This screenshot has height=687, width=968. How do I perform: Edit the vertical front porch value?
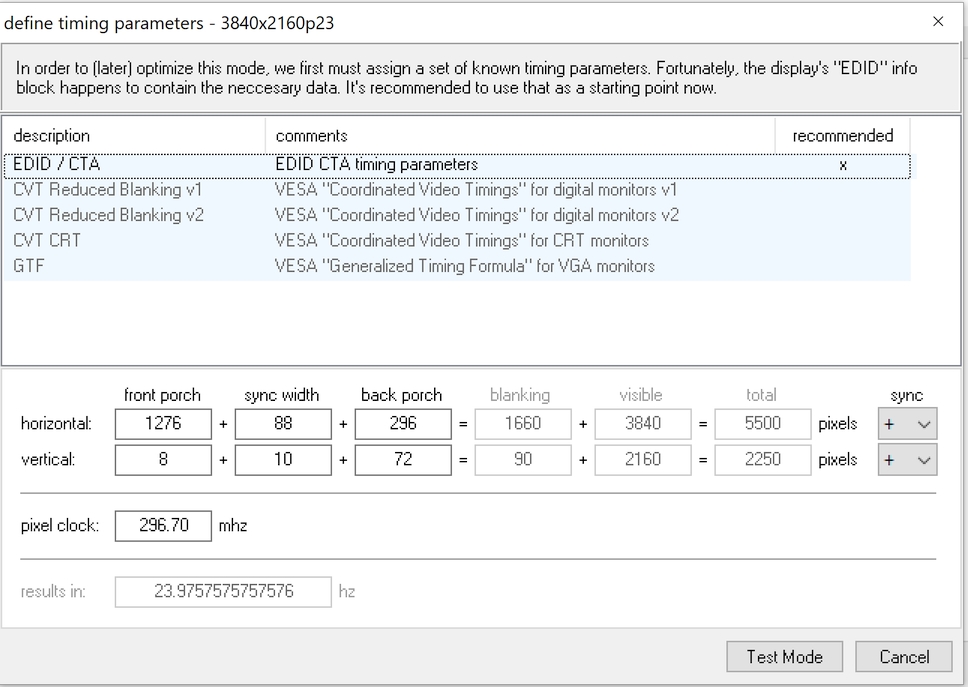(163, 460)
